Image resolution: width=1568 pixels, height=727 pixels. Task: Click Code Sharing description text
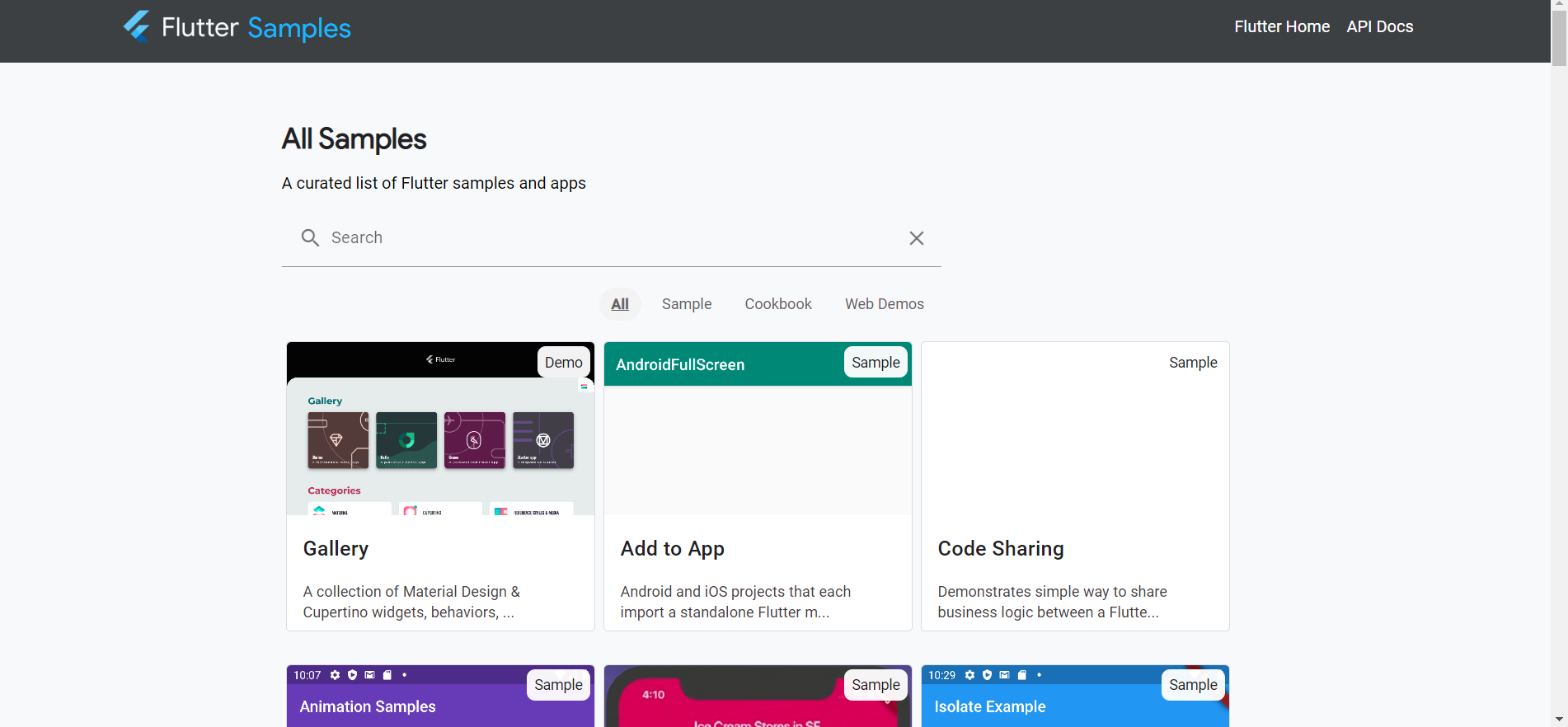point(1052,602)
